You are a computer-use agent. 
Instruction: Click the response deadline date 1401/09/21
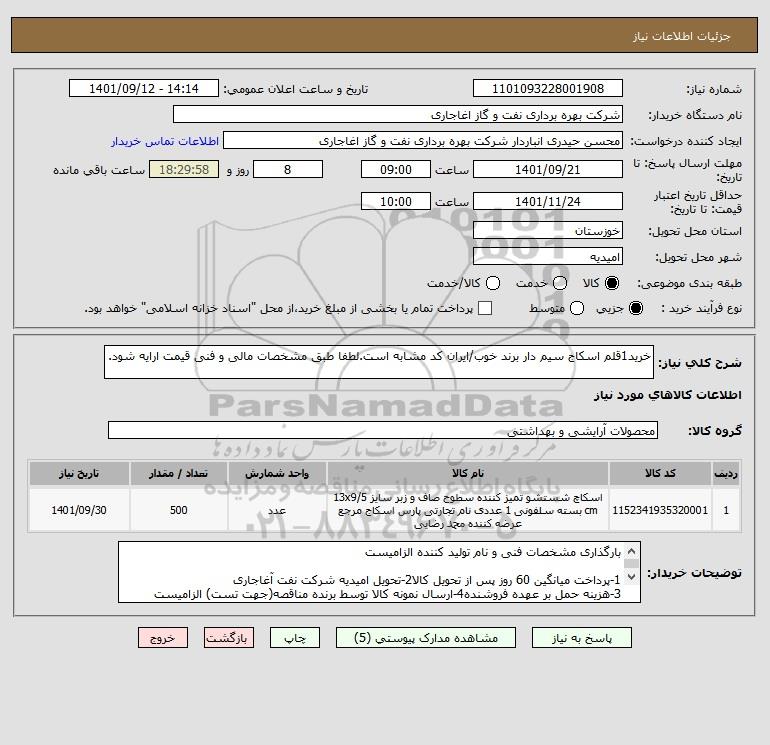click(x=548, y=169)
